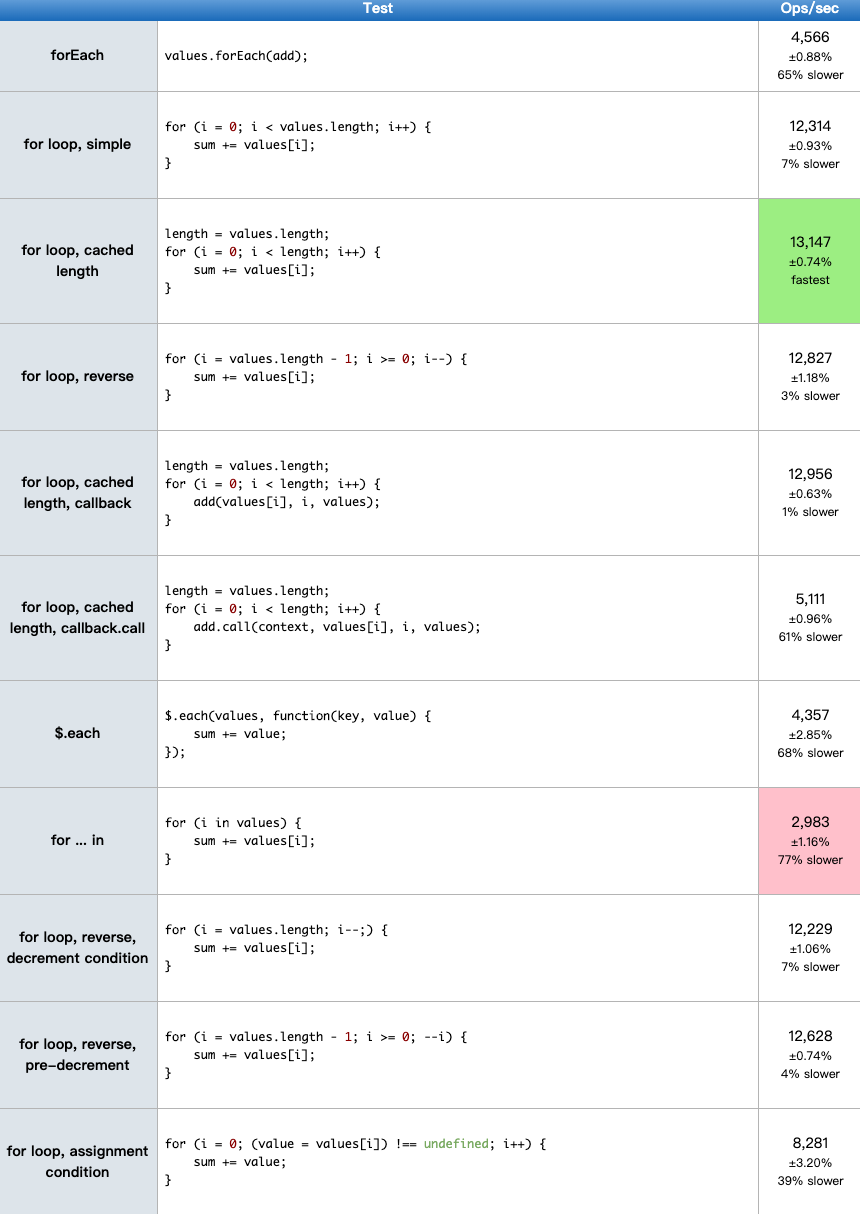Select the "for ... in" row label
The height and width of the screenshot is (1214, 860).
point(78,840)
